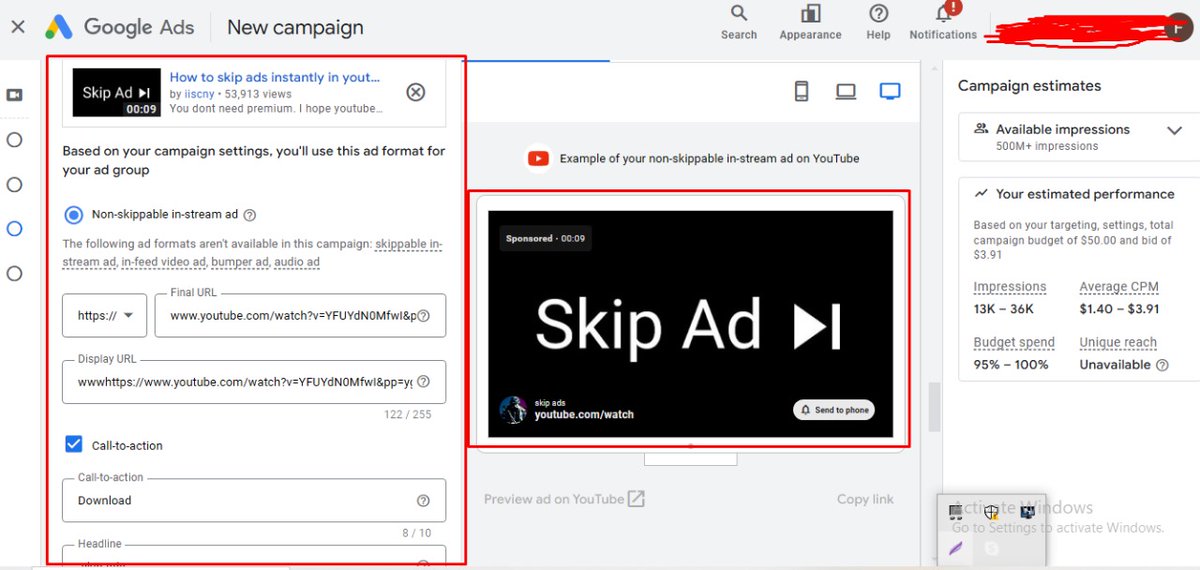Click the 95% – 100% budget spend value
Screen dimensions: 1200x570
pyautogui.click(x=1011, y=365)
